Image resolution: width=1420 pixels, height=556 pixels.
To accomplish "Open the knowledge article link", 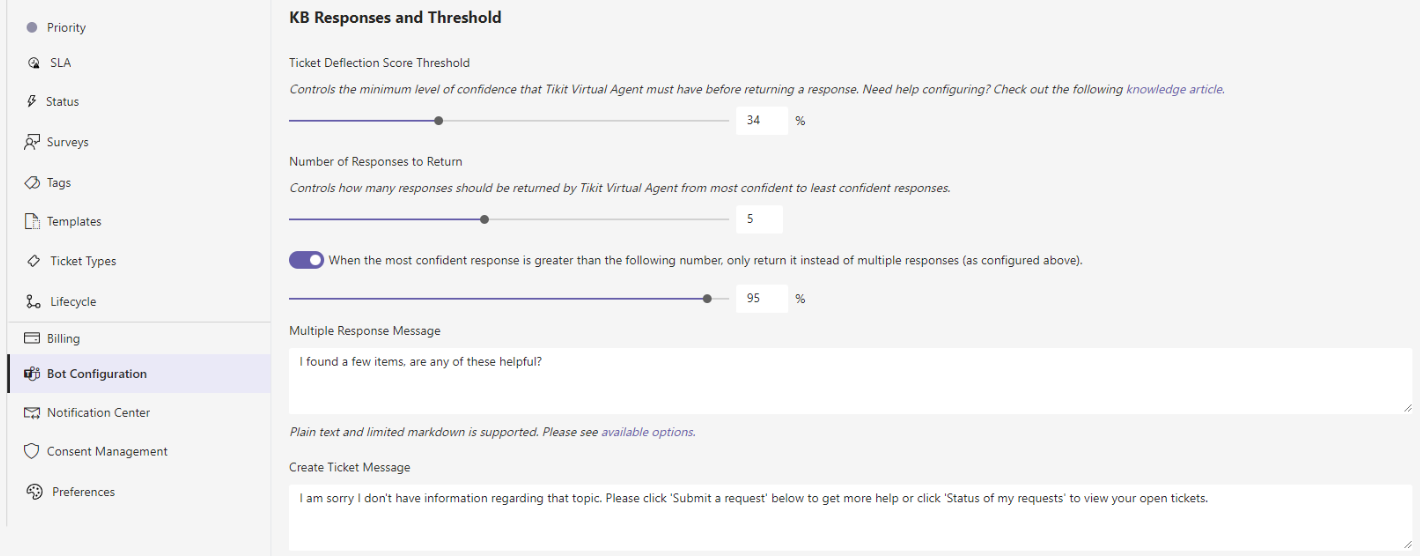I will point(1174,89).
